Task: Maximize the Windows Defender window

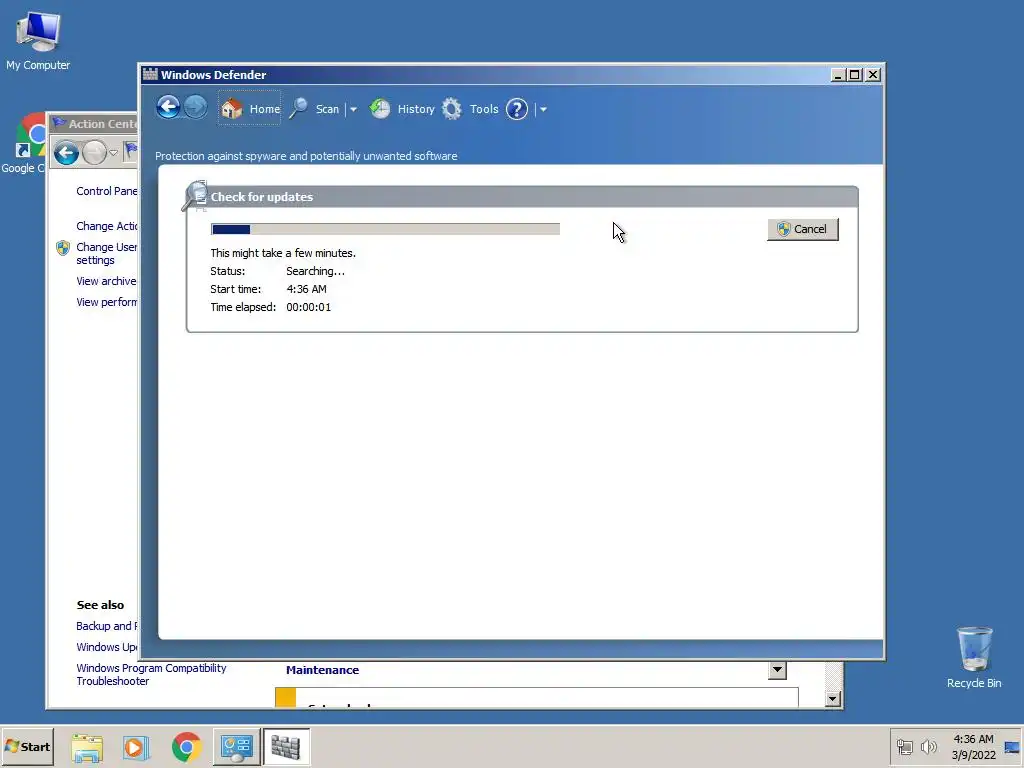Action: [x=854, y=75]
